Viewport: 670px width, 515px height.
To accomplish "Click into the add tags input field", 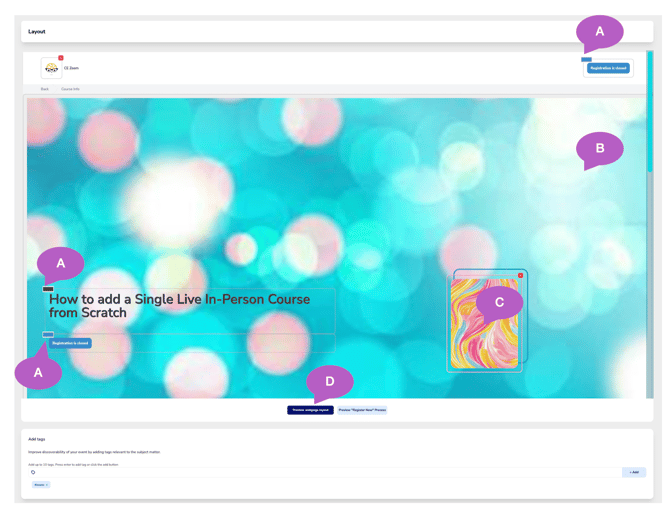I will pos(320,472).
